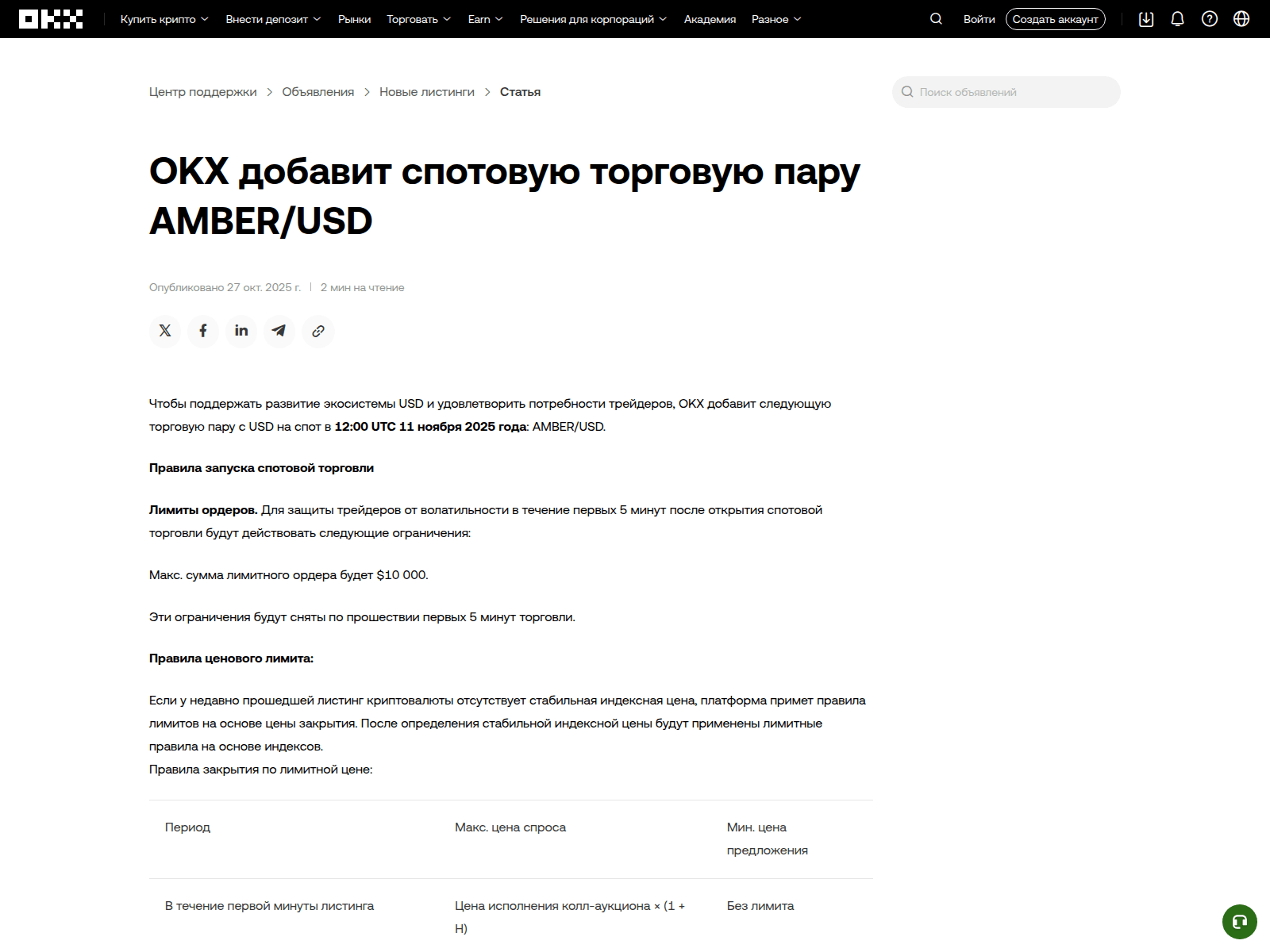Focus the Поиск объявлений search field

1006,92
